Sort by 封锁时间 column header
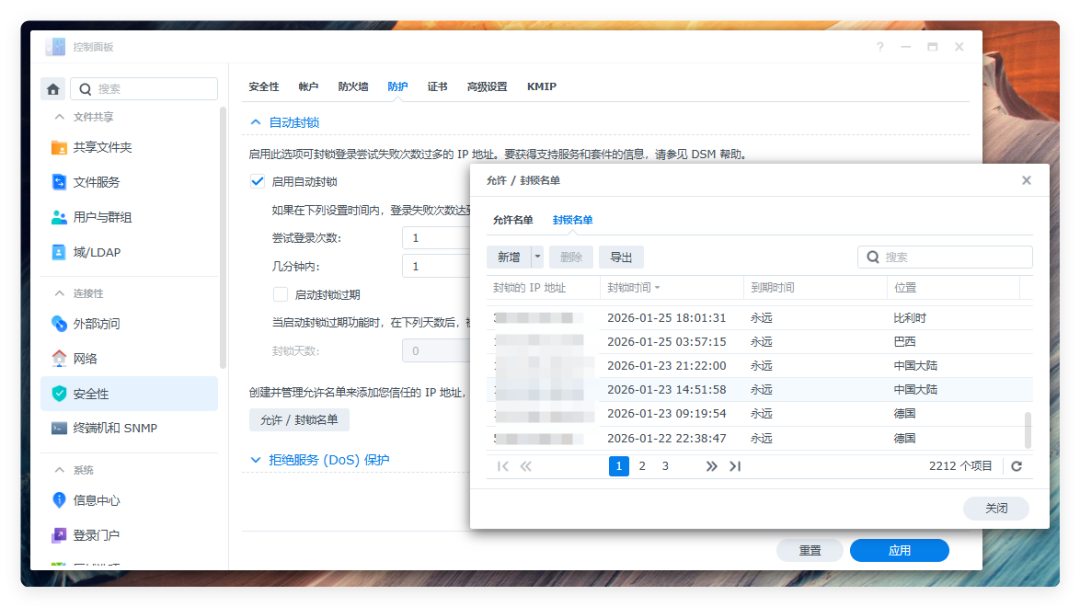Screen dimensions: 1080x607 (x=672, y=288)
